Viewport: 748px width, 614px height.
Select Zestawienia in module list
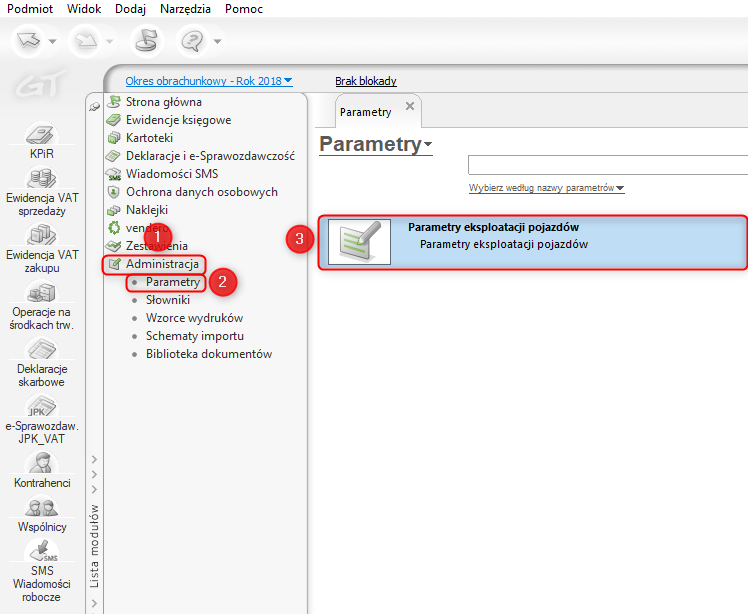(156, 246)
